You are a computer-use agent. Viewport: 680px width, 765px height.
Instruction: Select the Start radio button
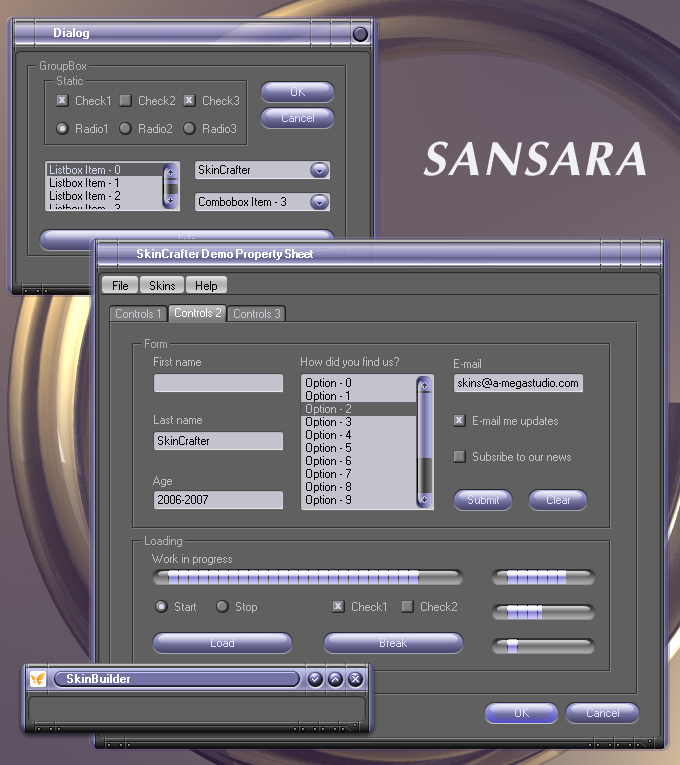coord(161,606)
